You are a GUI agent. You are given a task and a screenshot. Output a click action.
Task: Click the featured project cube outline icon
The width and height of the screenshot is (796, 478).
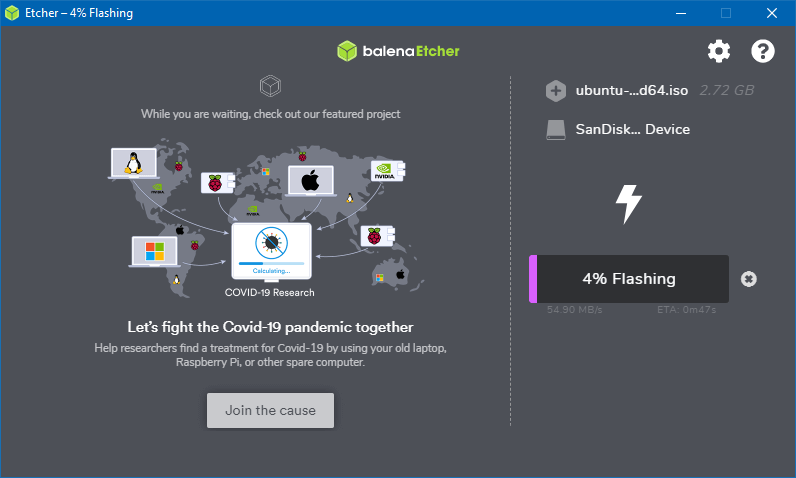pyautogui.click(x=271, y=86)
